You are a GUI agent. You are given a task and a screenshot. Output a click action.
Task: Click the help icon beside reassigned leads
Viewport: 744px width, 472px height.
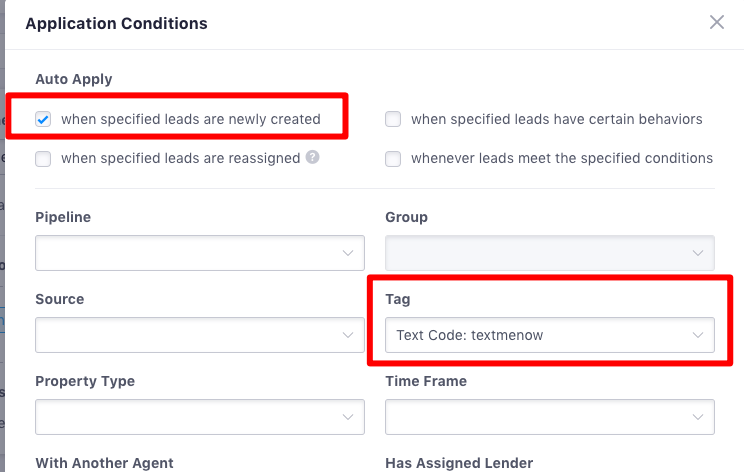pyautogui.click(x=312, y=157)
